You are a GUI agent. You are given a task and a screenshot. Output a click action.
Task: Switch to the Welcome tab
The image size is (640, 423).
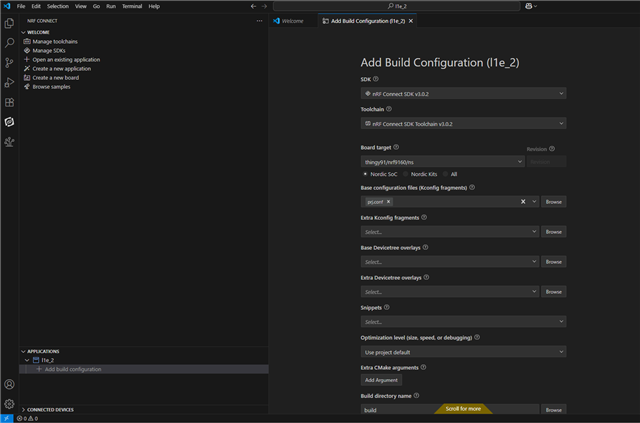coord(293,21)
